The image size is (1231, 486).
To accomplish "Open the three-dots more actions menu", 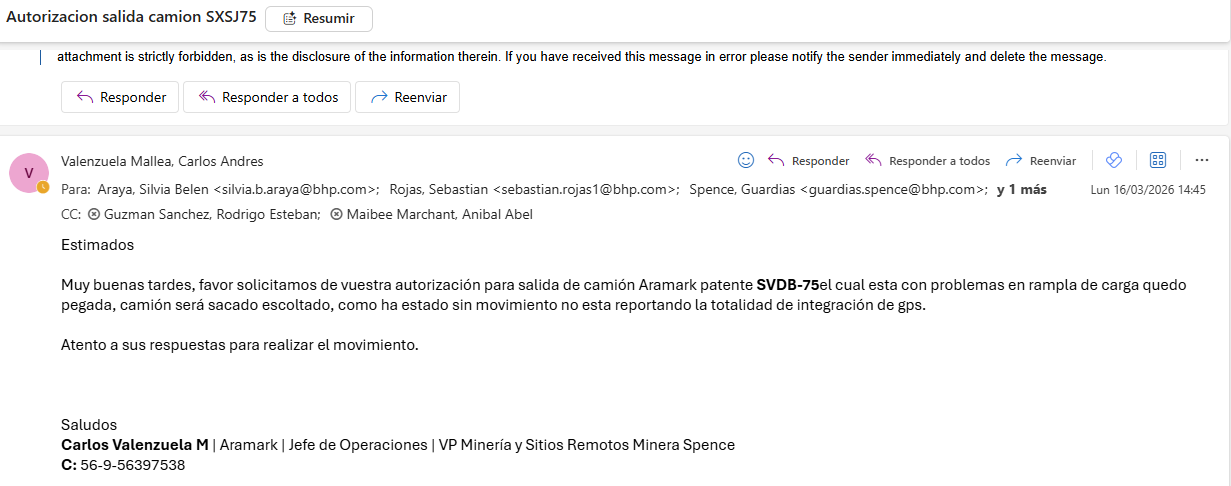I will 1202,160.
